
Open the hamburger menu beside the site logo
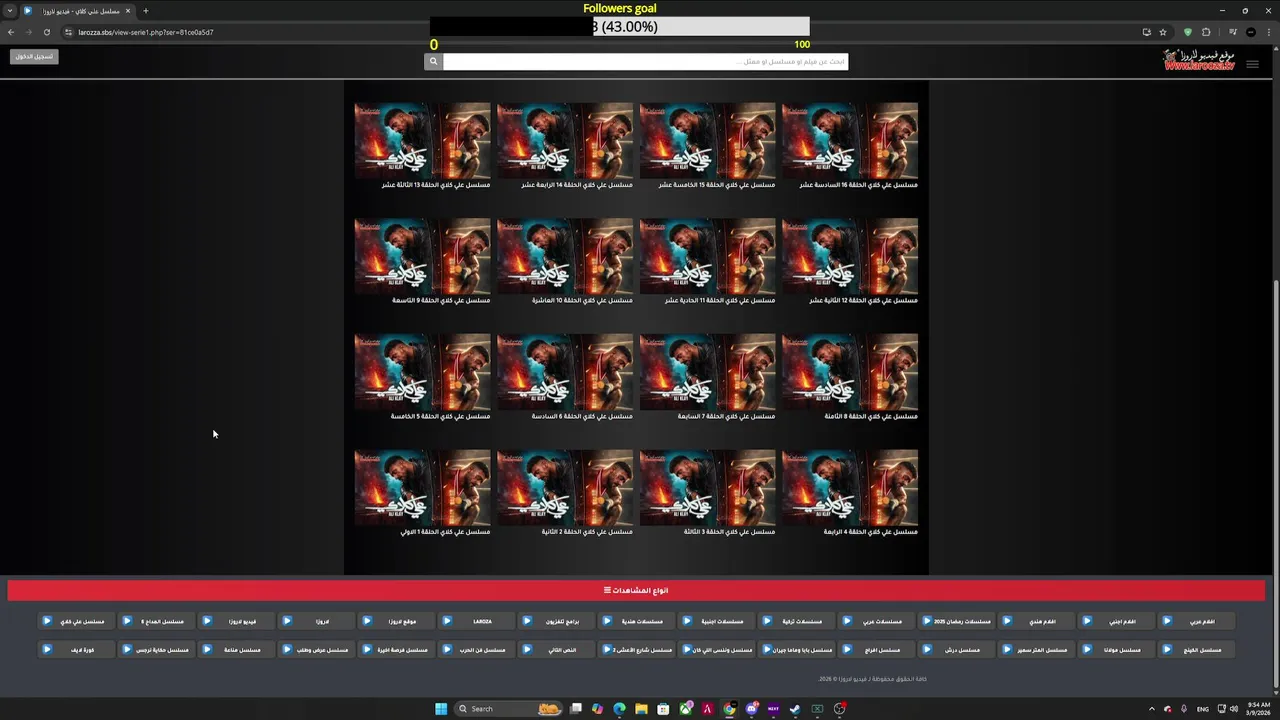click(x=1252, y=64)
